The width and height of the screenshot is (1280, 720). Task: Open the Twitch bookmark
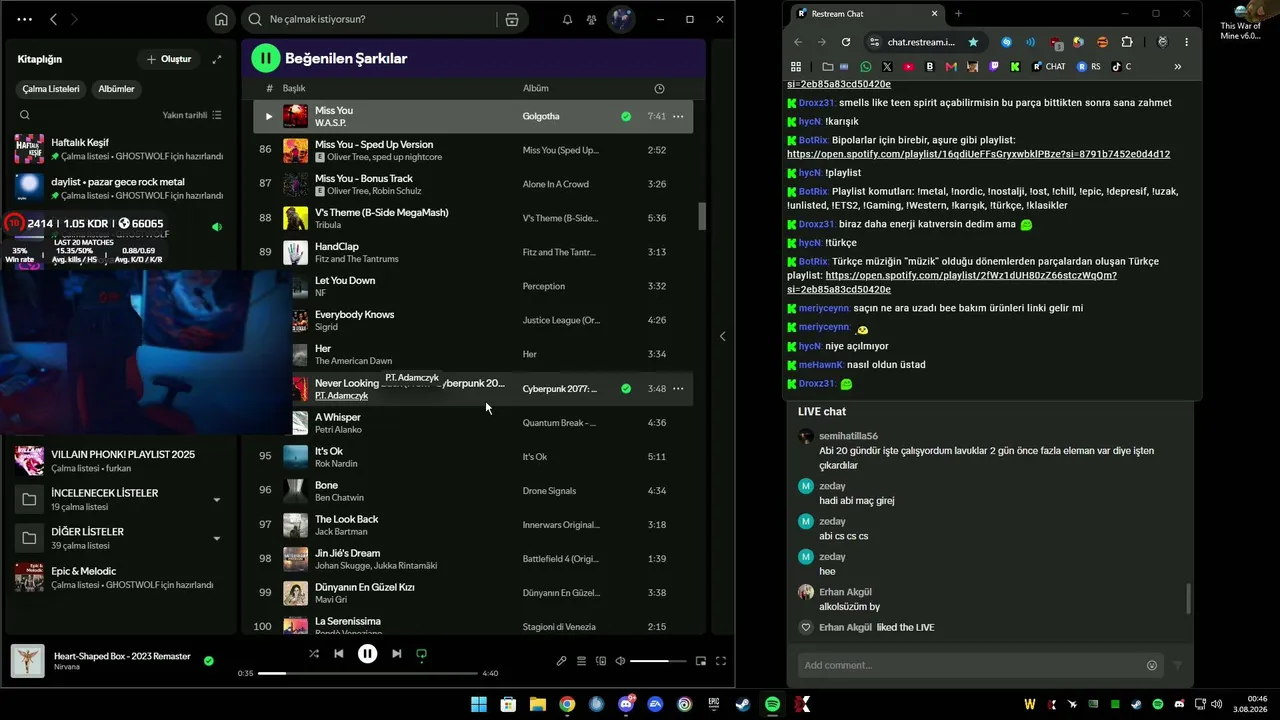pos(994,67)
